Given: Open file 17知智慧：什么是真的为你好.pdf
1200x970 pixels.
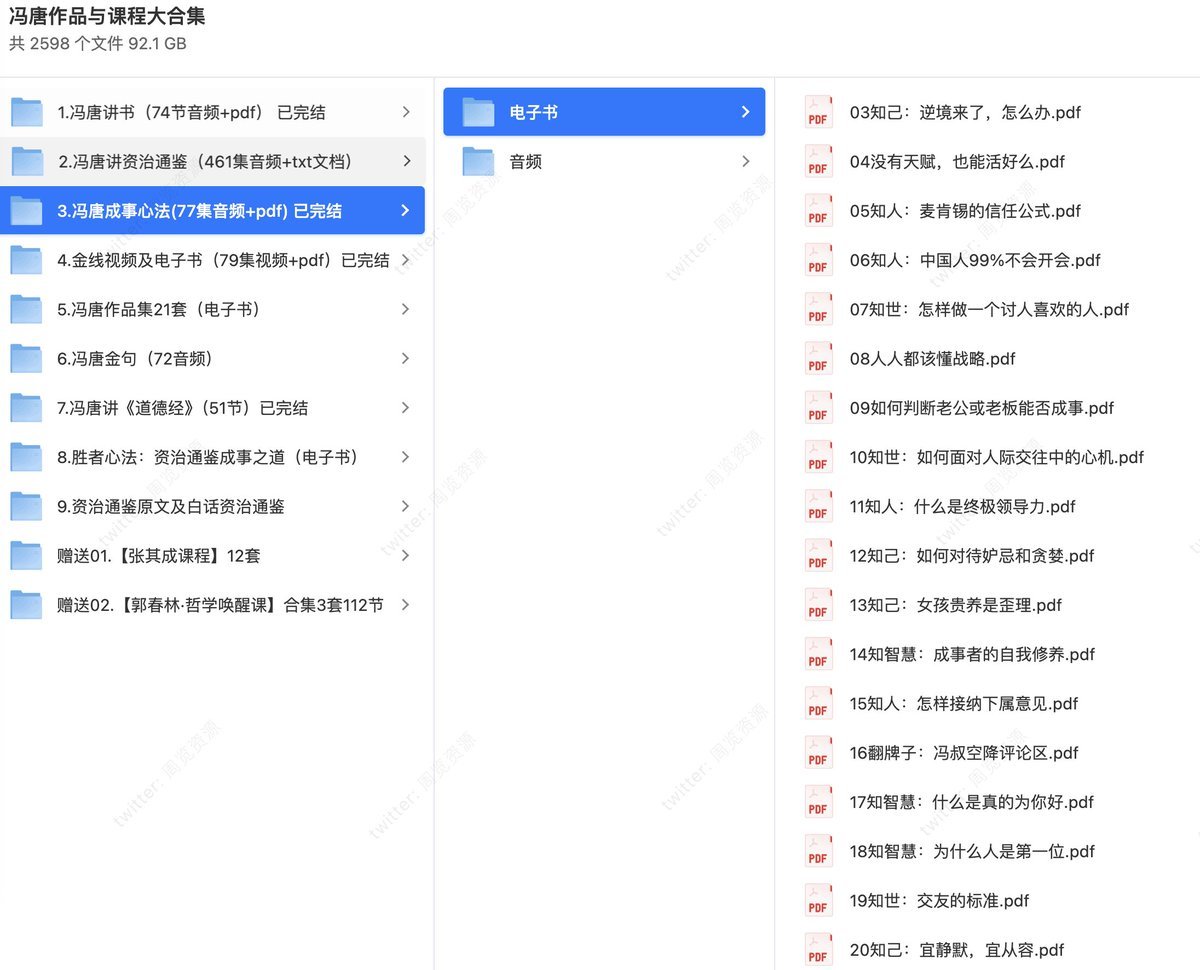Looking at the screenshot, I should coord(972,802).
